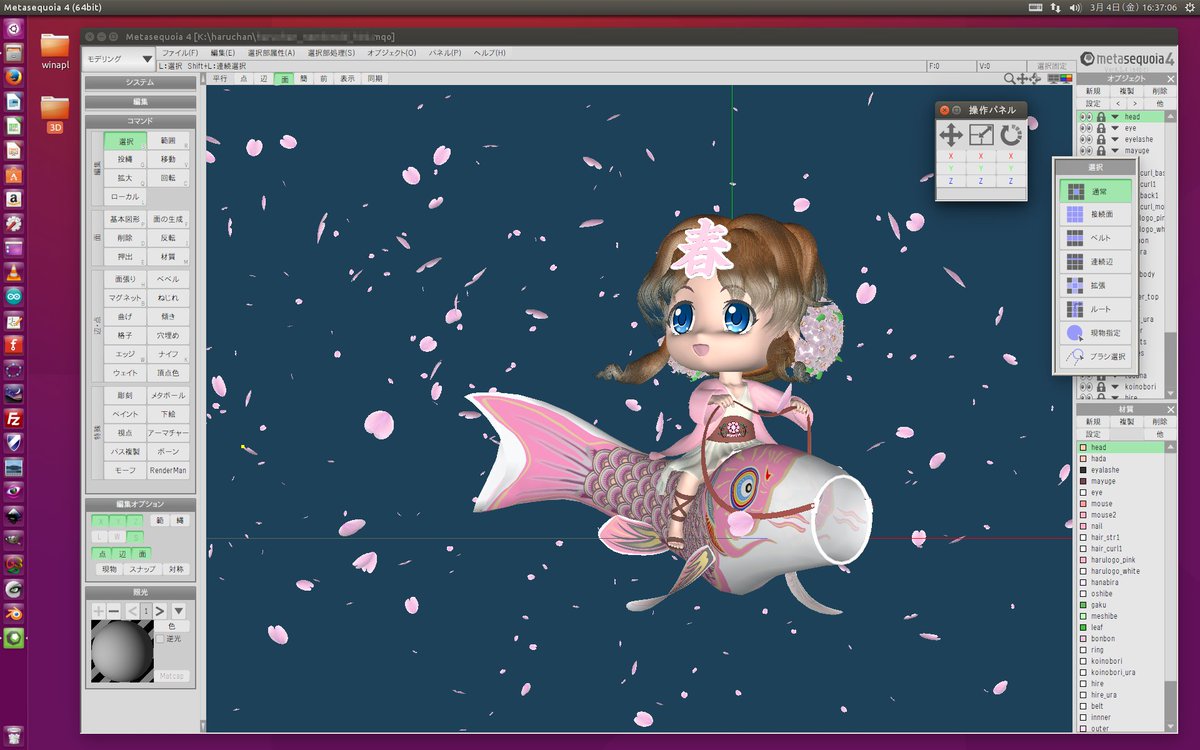This screenshot has width=1200, height=750.
Task: Click the RenderMan command button
Action: [x=168, y=470]
